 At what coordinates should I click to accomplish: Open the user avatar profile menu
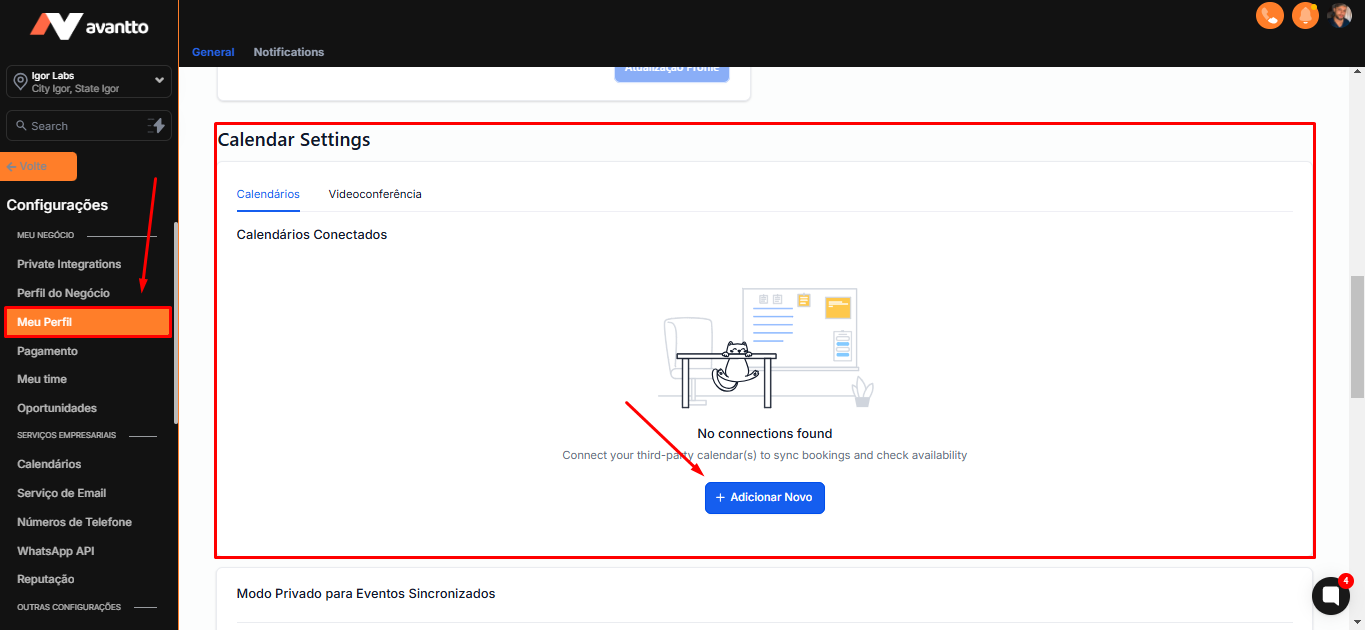(x=1340, y=15)
